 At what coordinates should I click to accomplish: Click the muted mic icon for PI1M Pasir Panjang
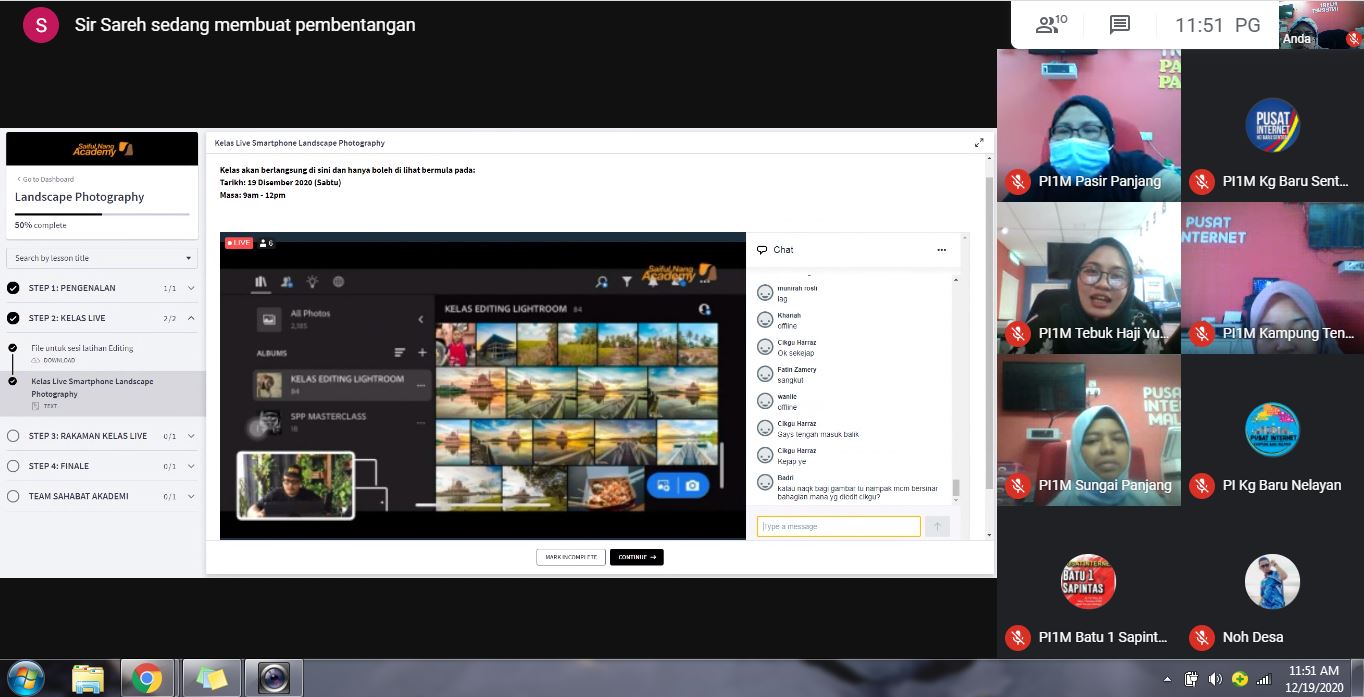pyautogui.click(x=1018, y=181)
